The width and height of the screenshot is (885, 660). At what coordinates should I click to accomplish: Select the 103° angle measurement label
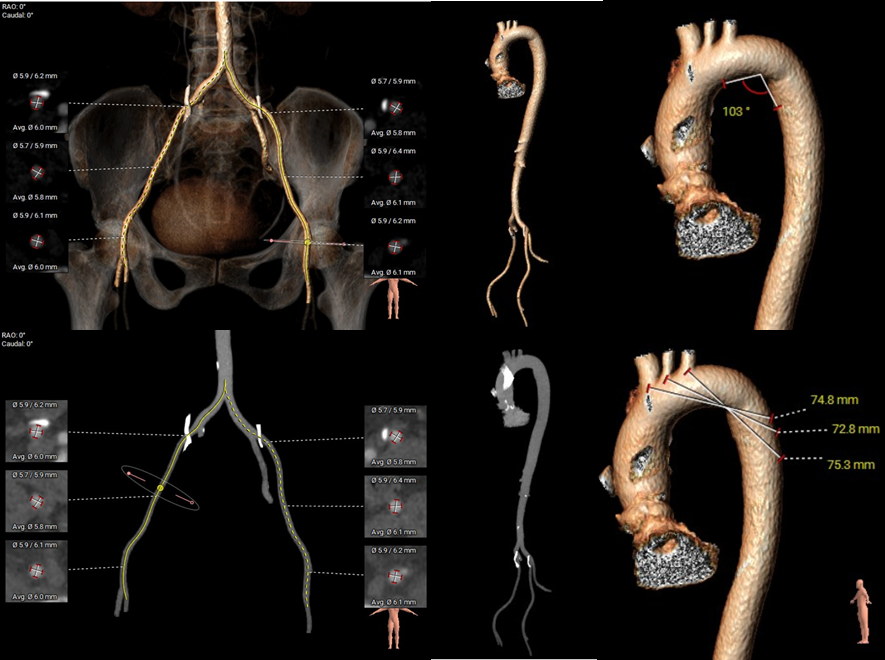tap(735, 111)
